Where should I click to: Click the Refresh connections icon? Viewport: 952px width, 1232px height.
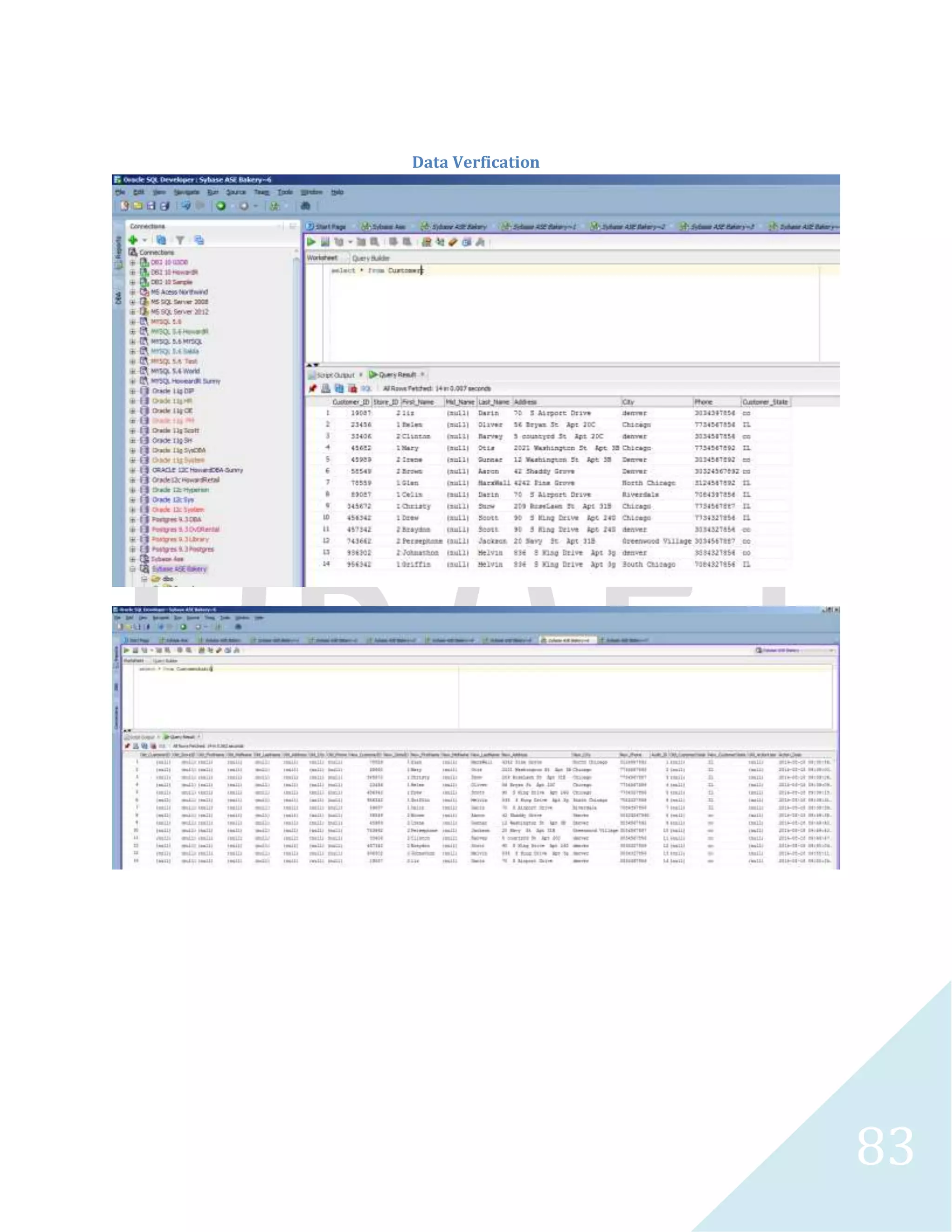tap(161, 240)
